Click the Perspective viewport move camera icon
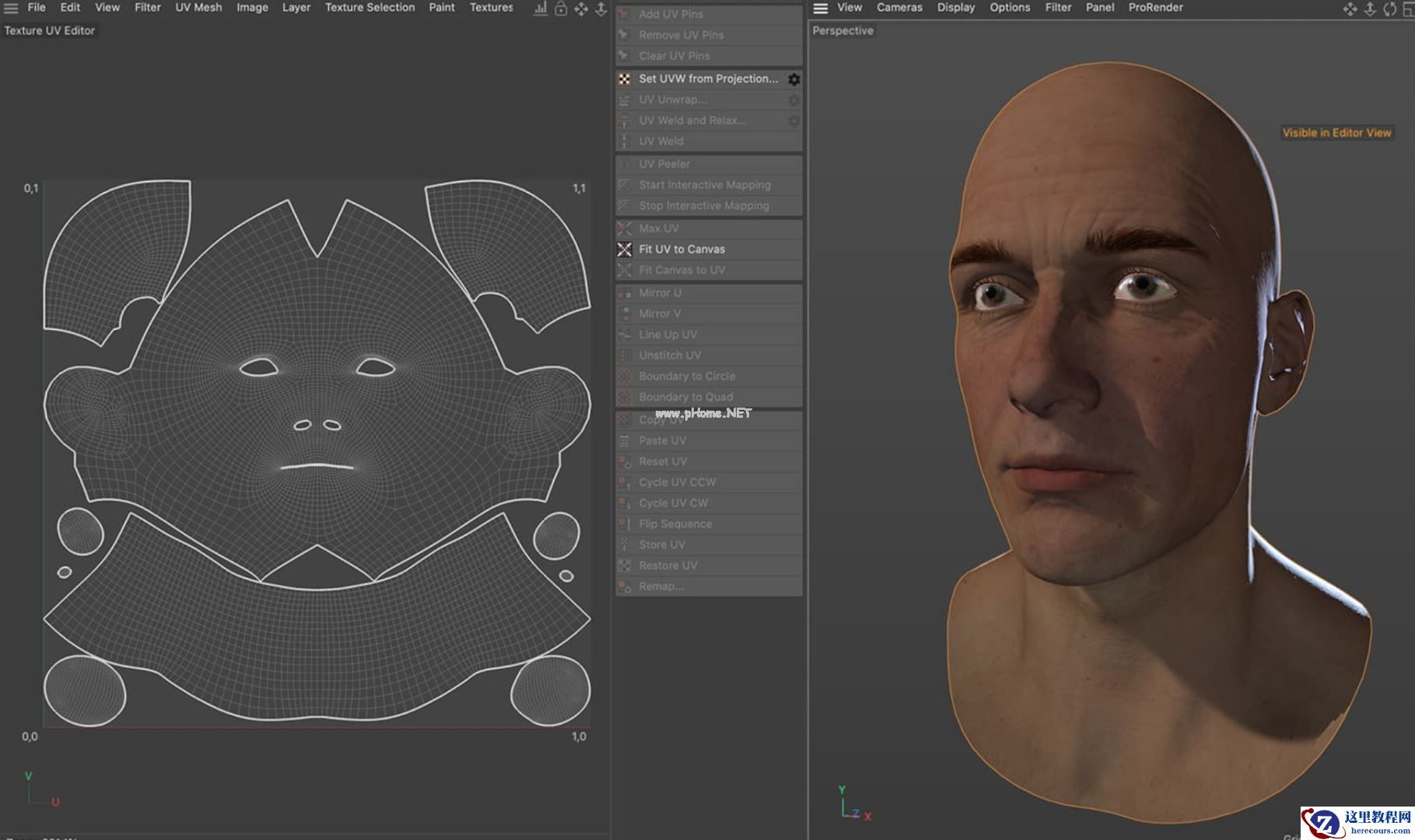This screenshot has height=840, width=1415. 1350,9
